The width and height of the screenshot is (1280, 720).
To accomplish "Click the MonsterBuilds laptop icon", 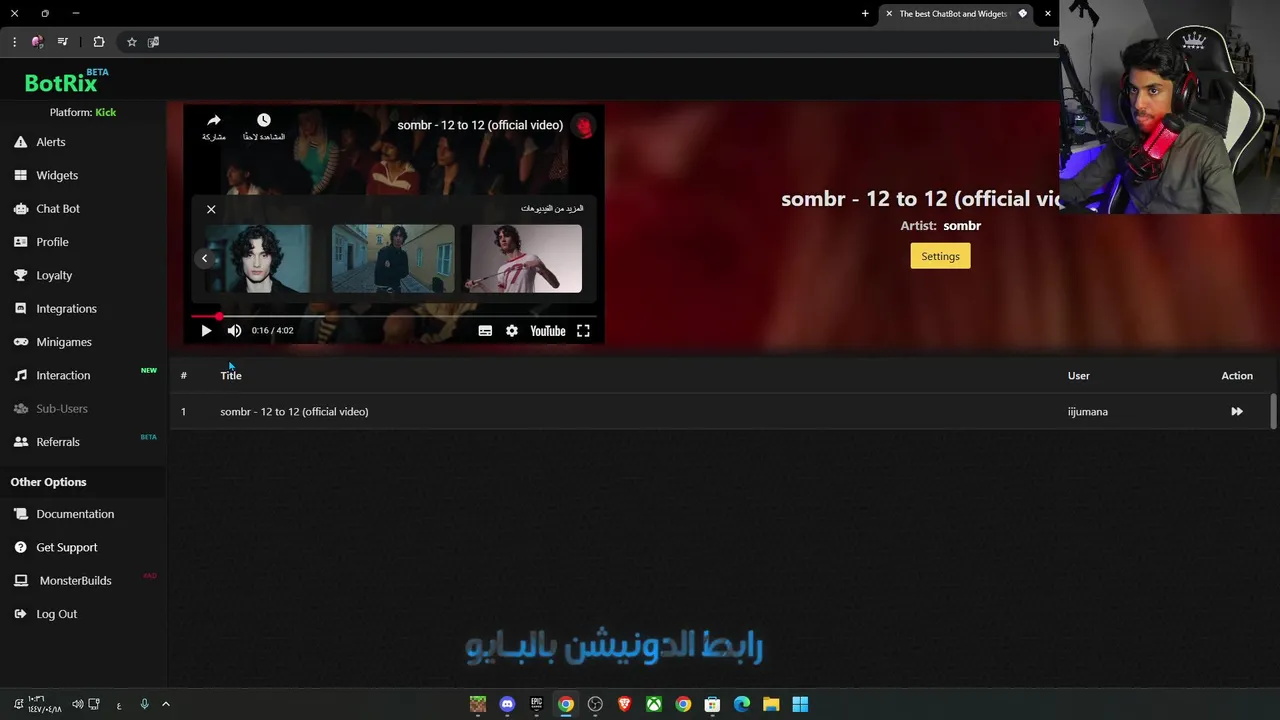I will (x=20, y=581).
